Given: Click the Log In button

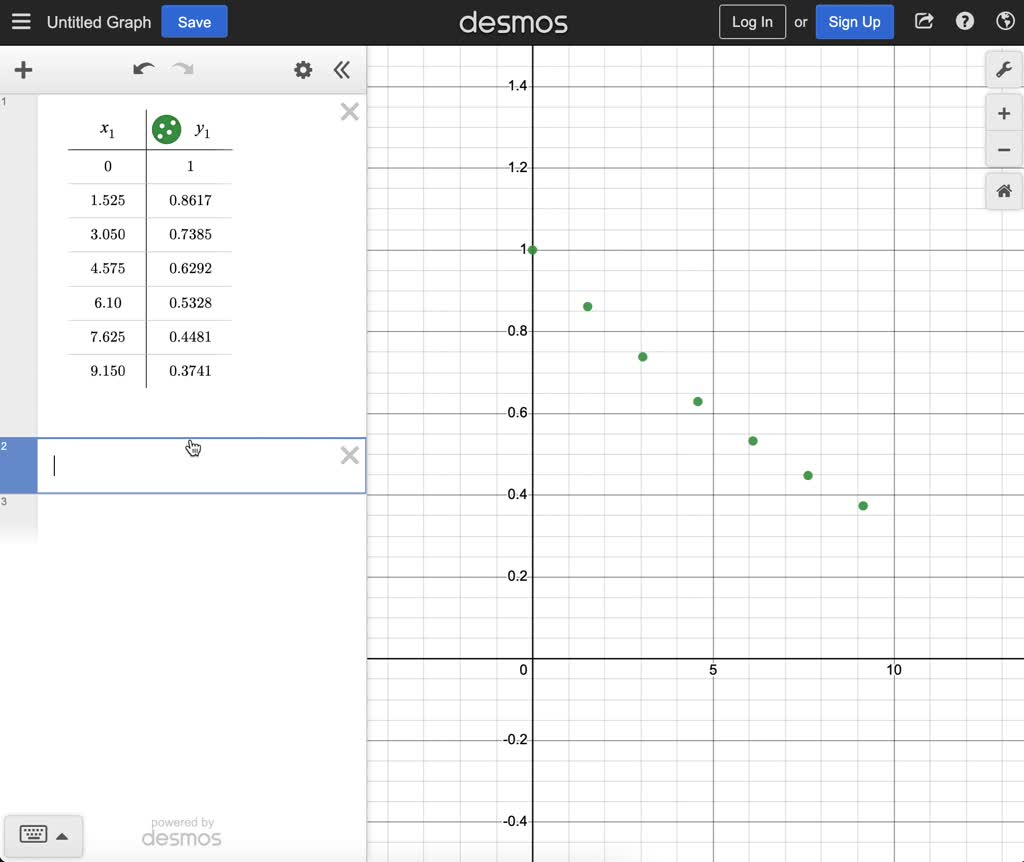Looking at the screenshot, I should click(x=752, y=22).
